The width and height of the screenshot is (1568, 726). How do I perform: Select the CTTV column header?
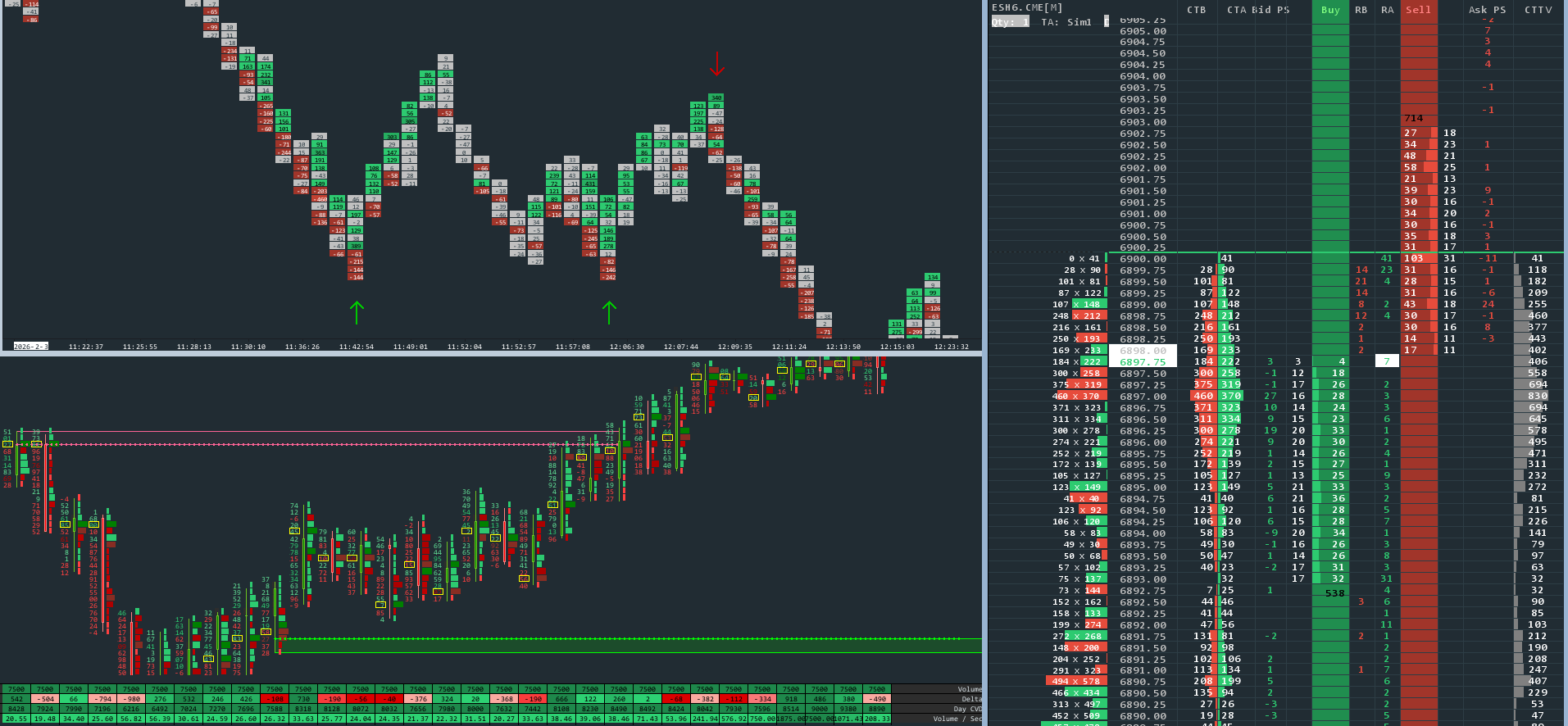click(1538, 10)
